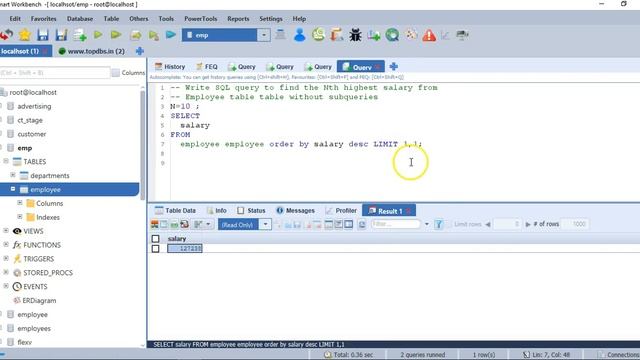Screen dimensions: 640x360
Task: Switch to the Table Data tab
Action: click(x=176, y=211)
